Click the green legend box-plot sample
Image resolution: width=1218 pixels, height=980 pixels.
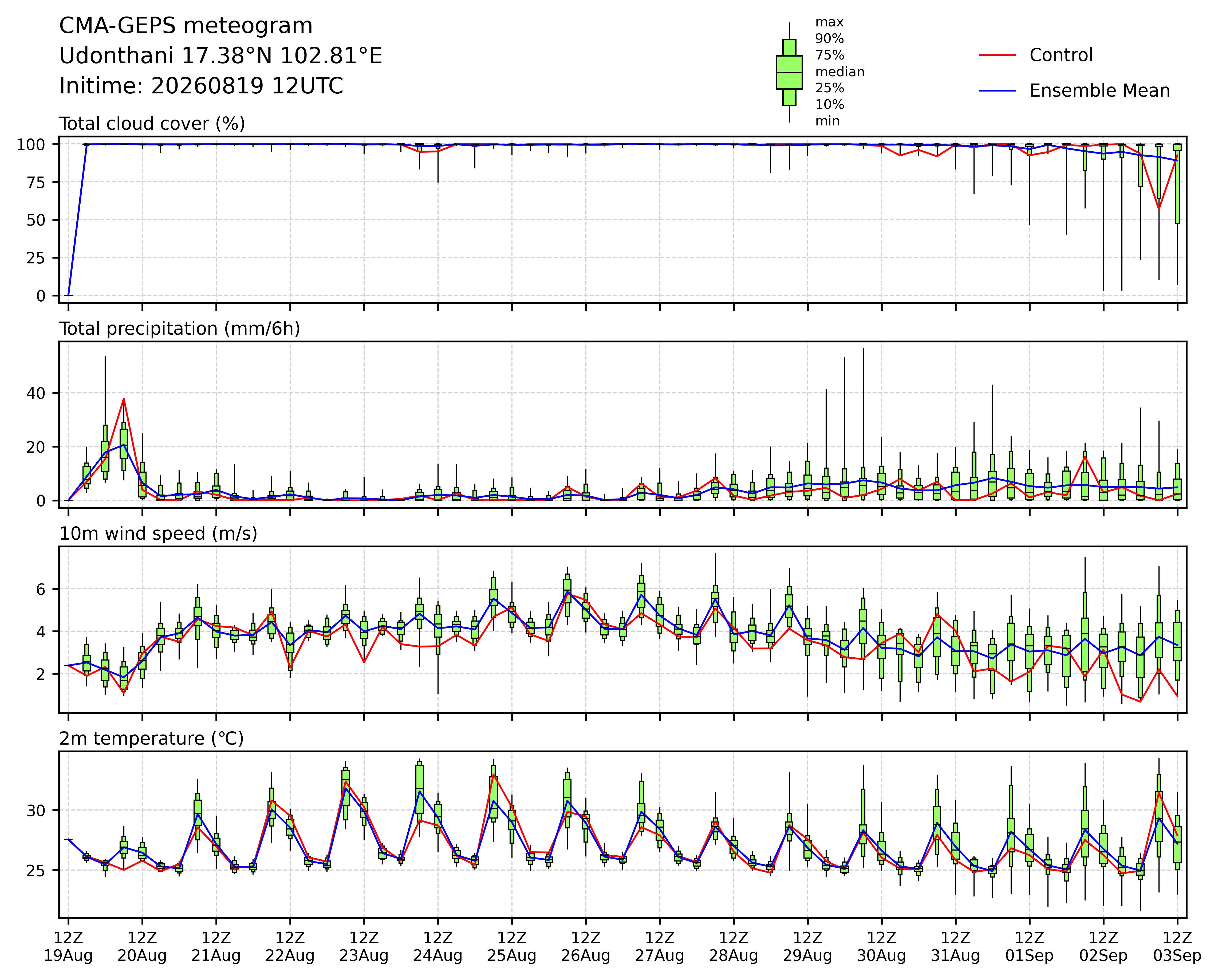[789, 72]
